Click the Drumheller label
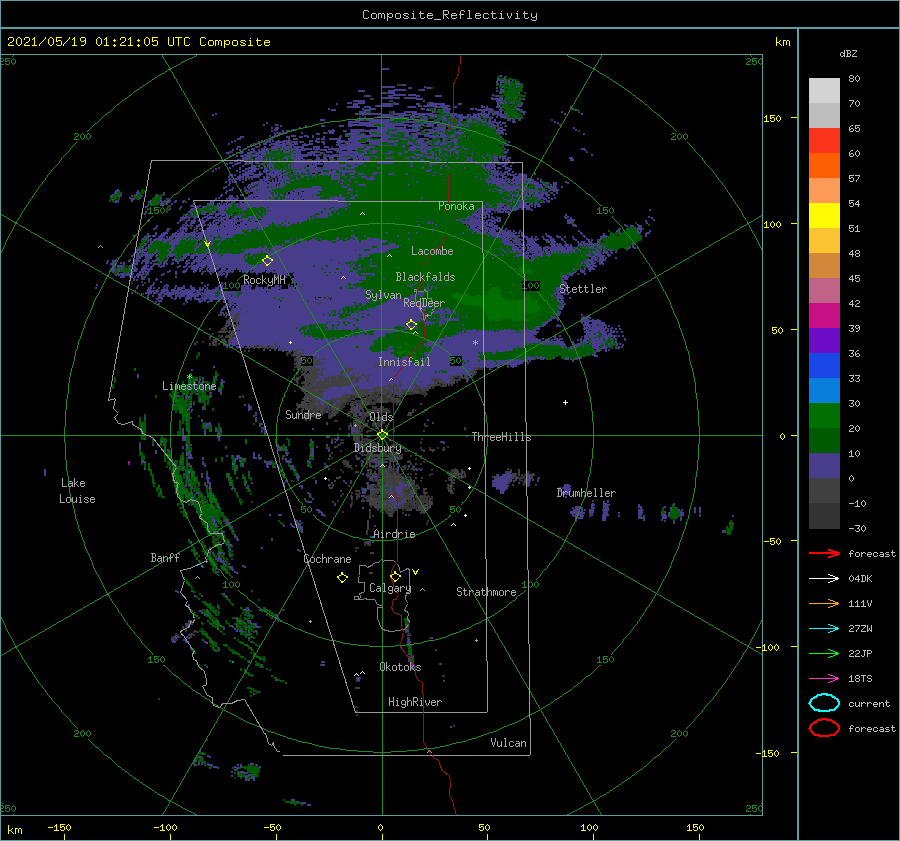The image size is (900, 841). tap(586, 493)
